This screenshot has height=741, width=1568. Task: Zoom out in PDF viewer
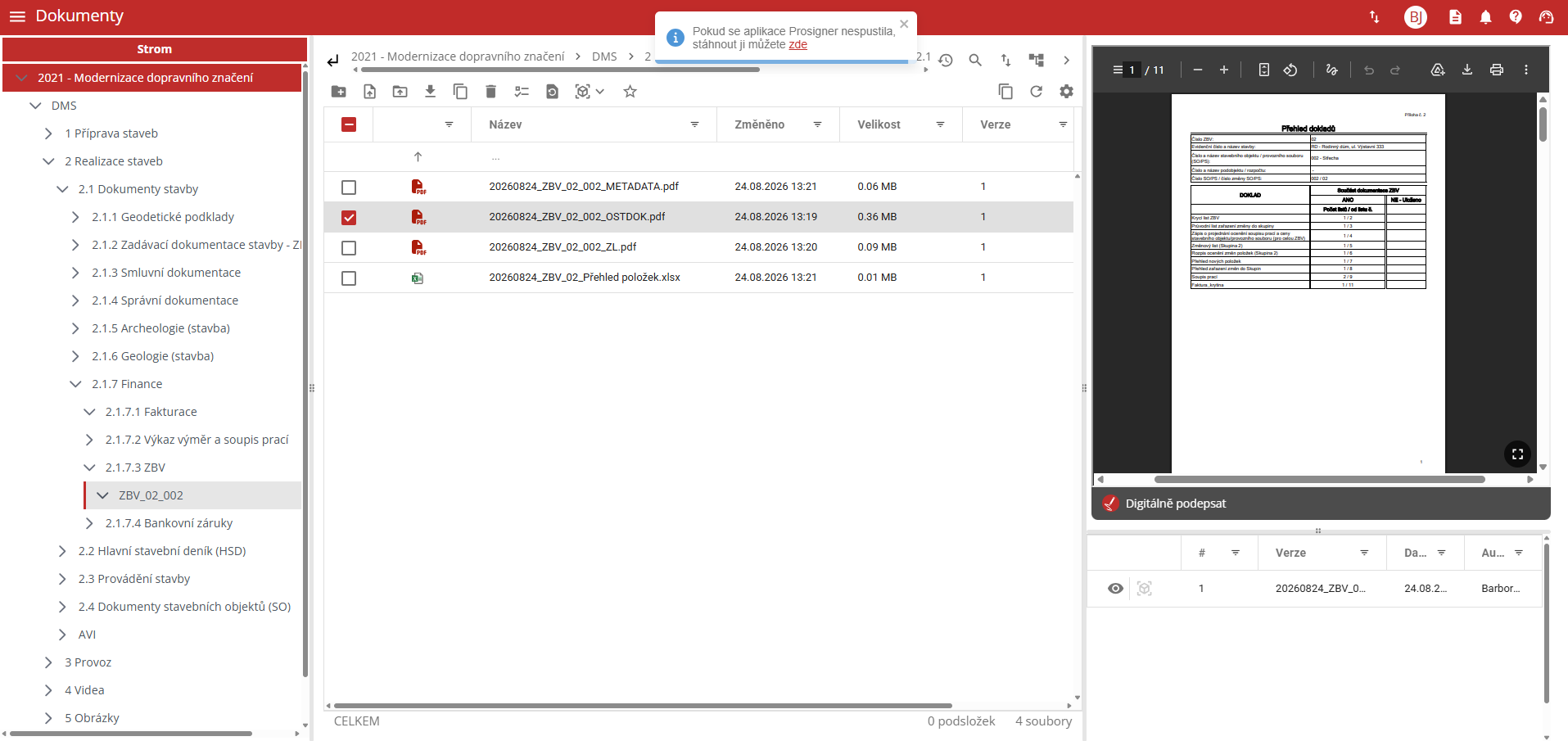tap(1198, 70)
